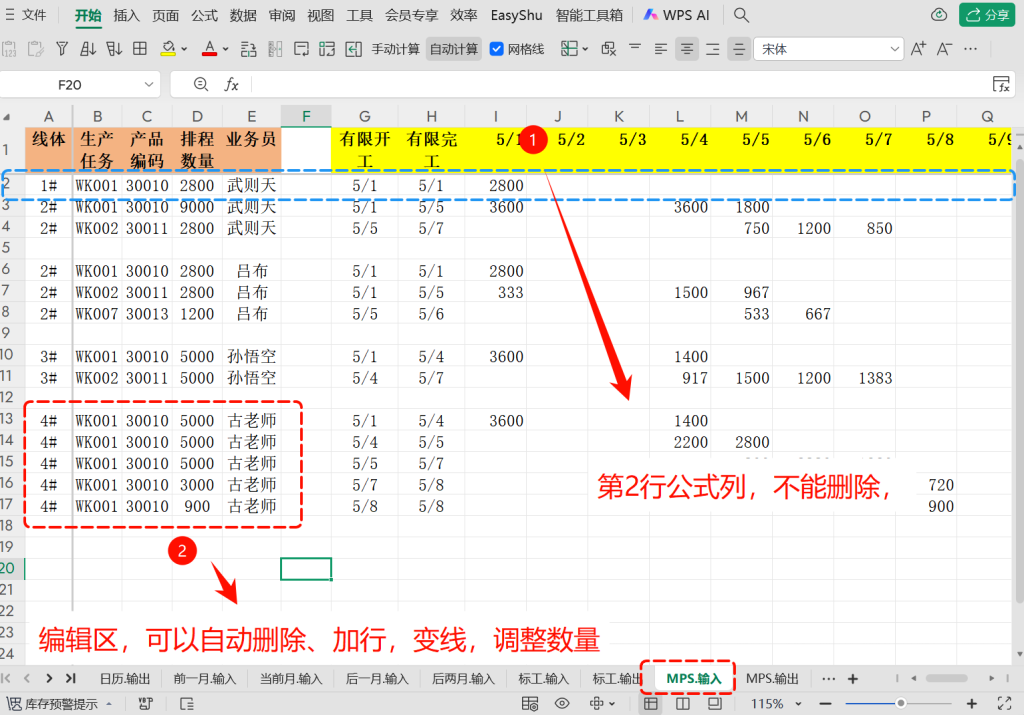
Task: Switch to manual calculation (手动计算)
Action: [395, 49]
